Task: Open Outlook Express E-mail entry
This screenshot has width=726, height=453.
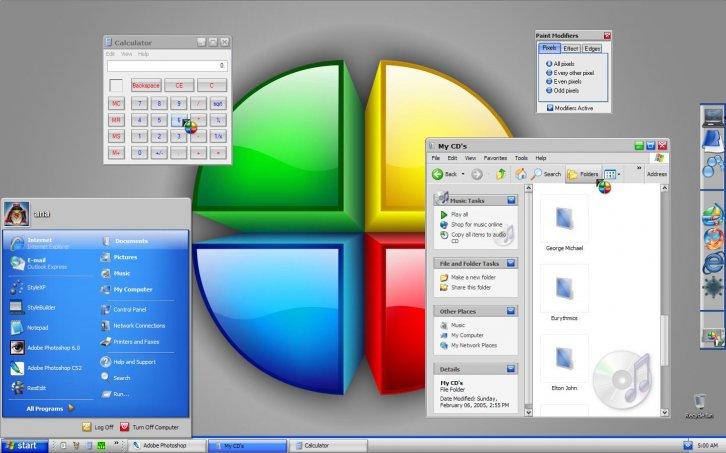Action: coord(39,263)
